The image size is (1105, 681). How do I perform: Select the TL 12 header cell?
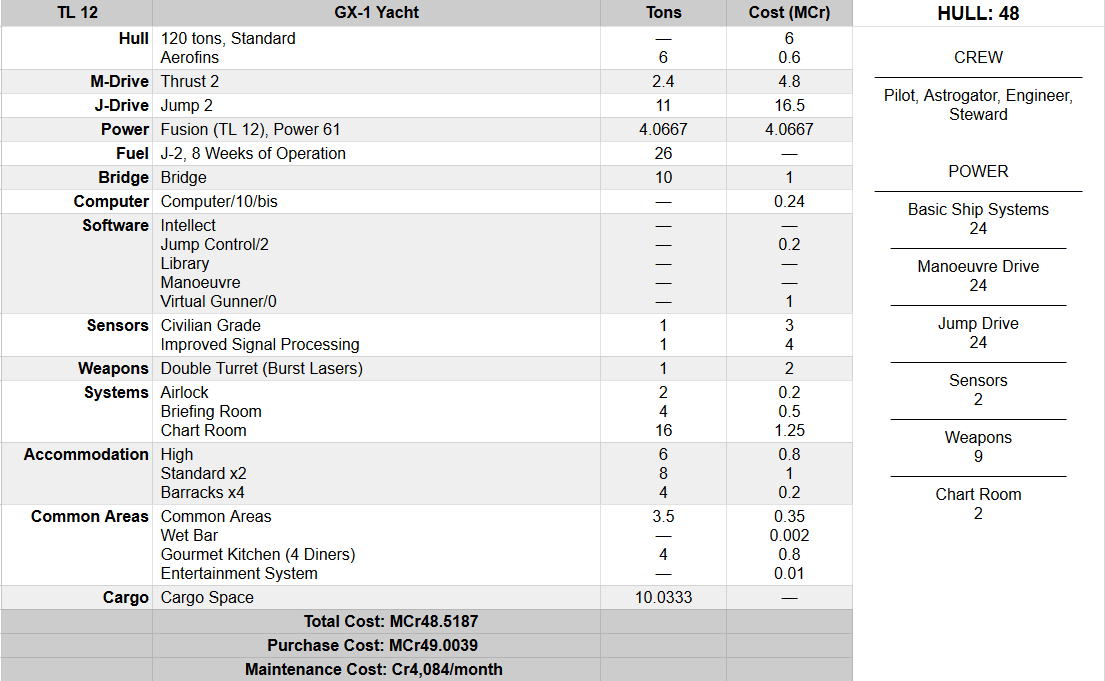click(x=76, y=13)
